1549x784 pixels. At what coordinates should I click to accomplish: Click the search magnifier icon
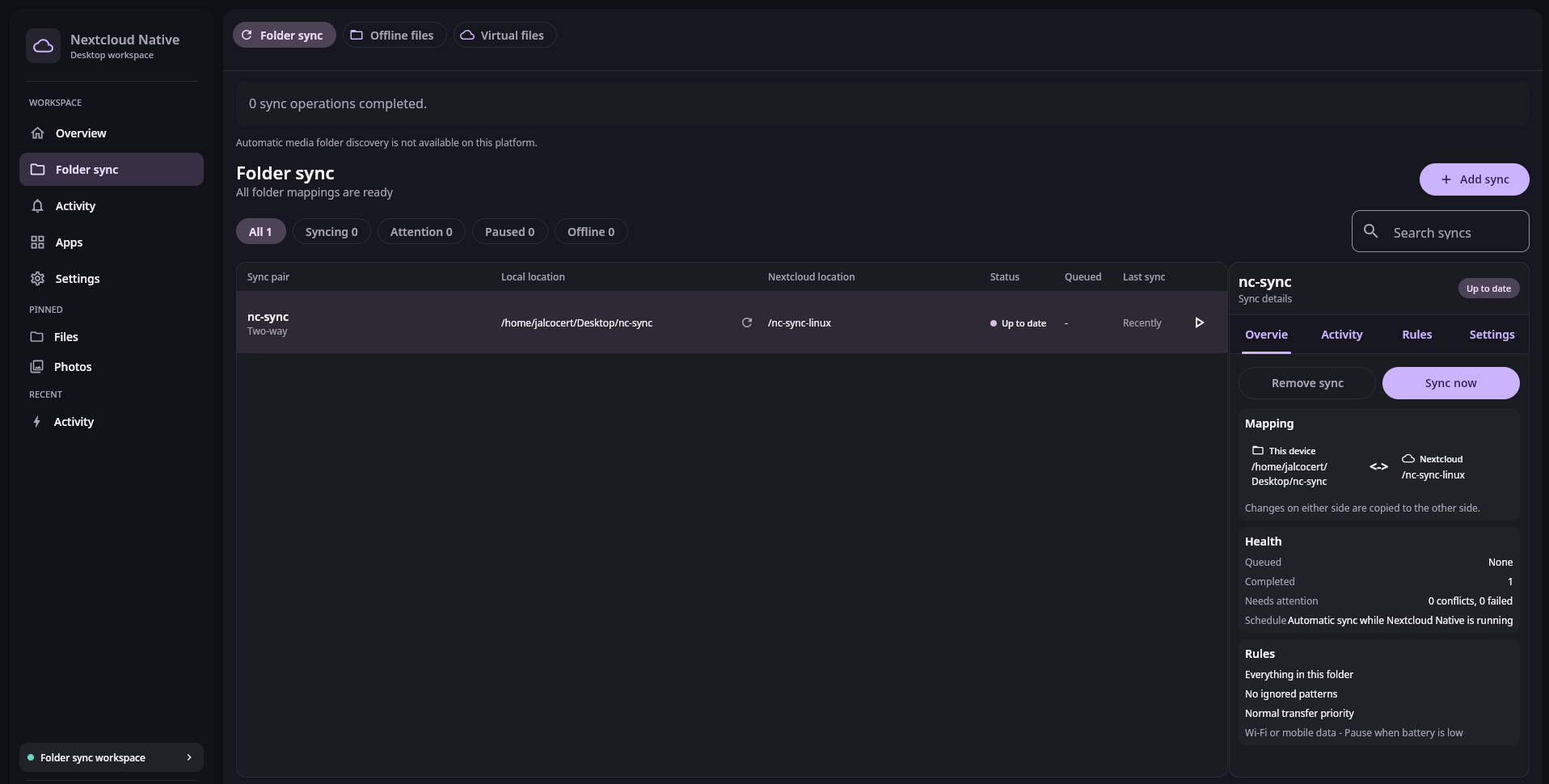pos(1370,231)
